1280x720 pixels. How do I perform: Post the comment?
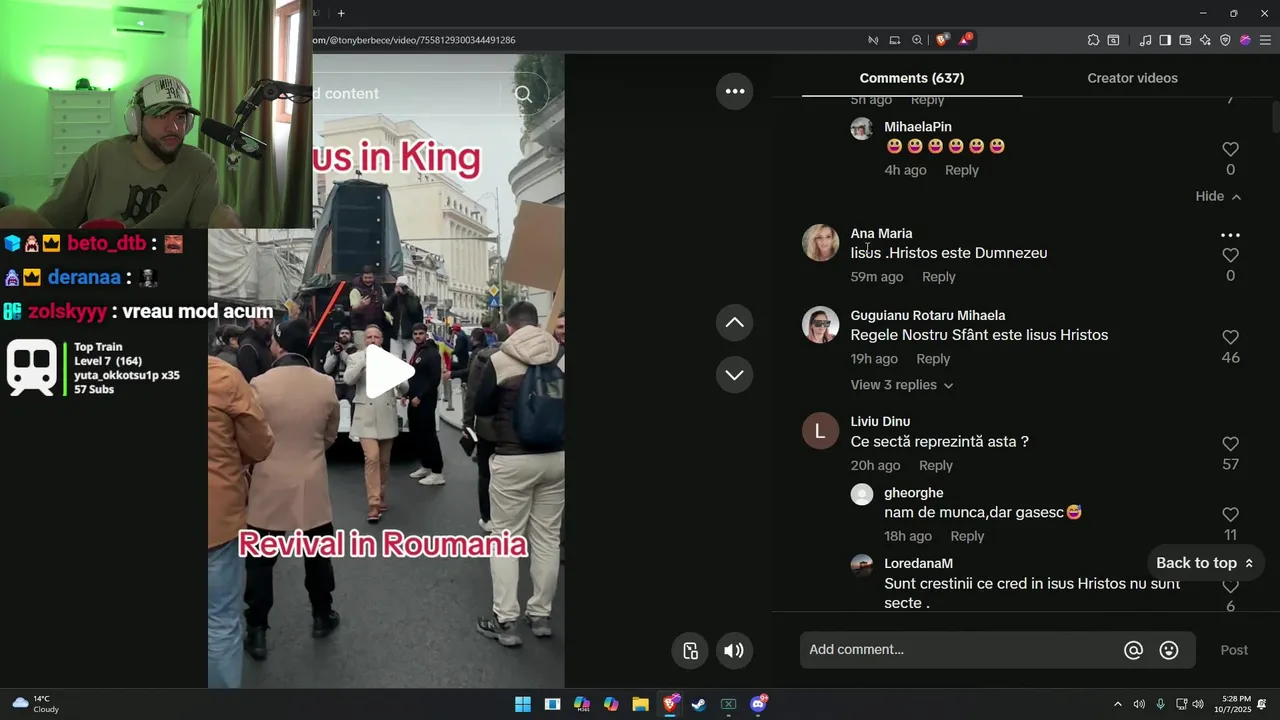[1234, 650]
